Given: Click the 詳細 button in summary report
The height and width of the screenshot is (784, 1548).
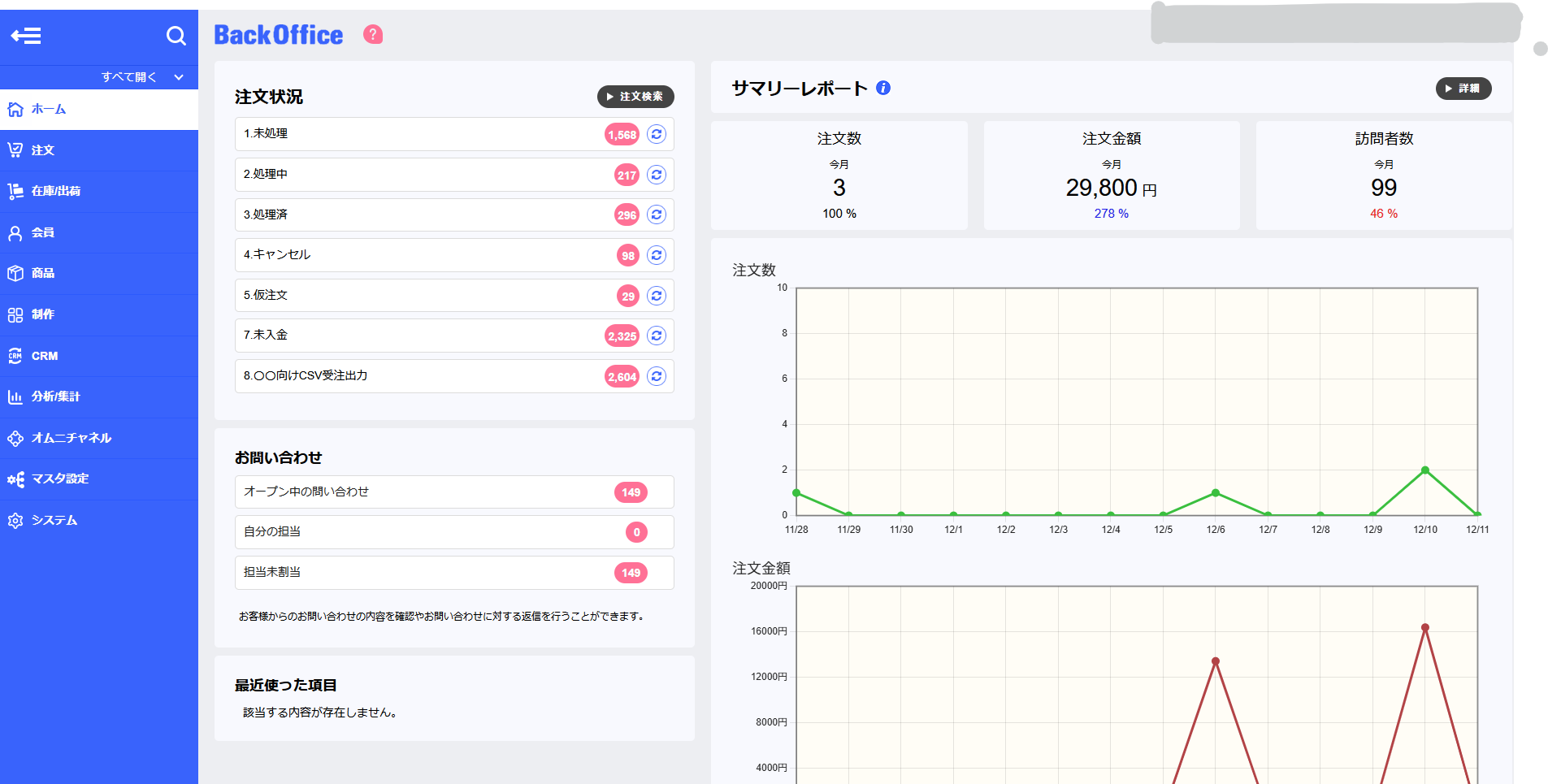Looking at the screenshot, I should (x=1463, y=89).
